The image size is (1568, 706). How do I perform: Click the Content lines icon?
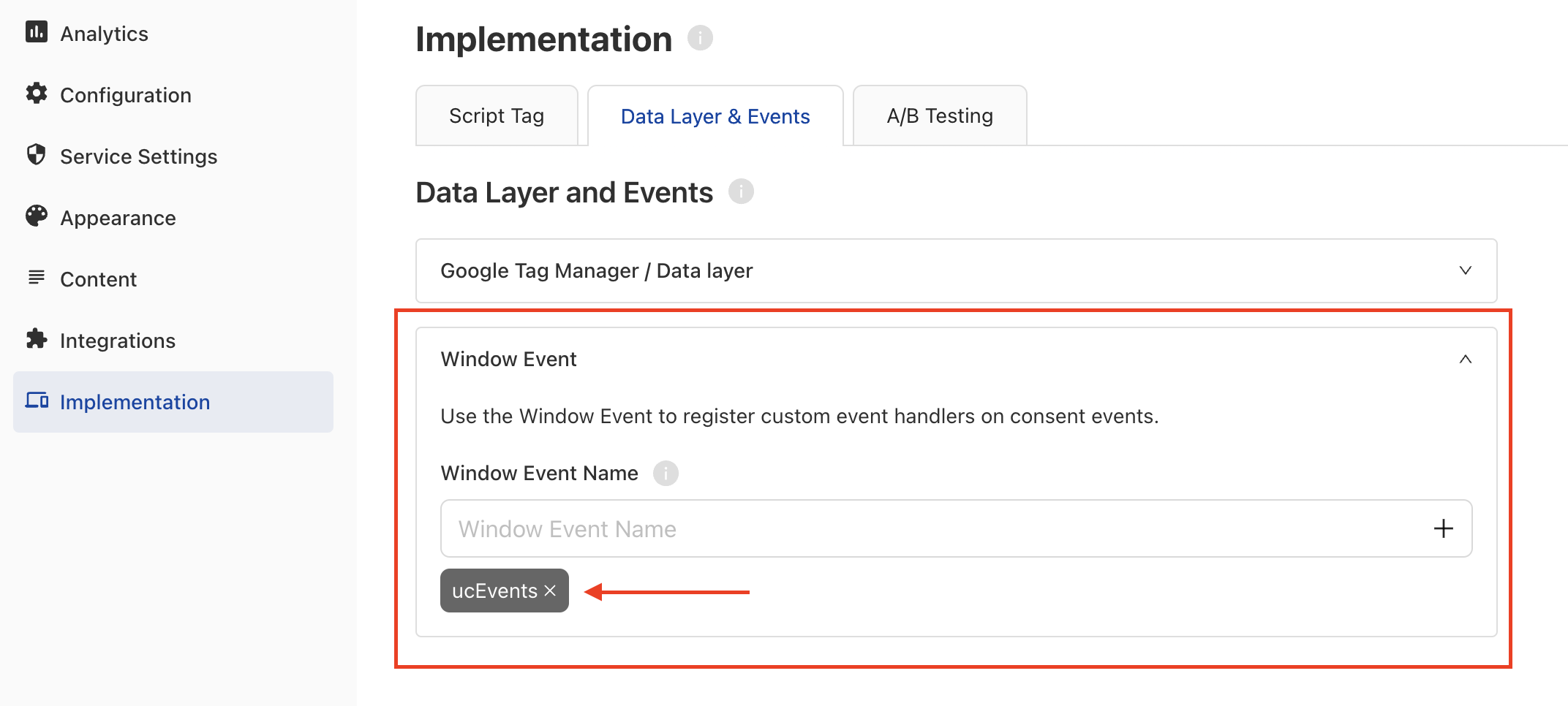[37, 278]
